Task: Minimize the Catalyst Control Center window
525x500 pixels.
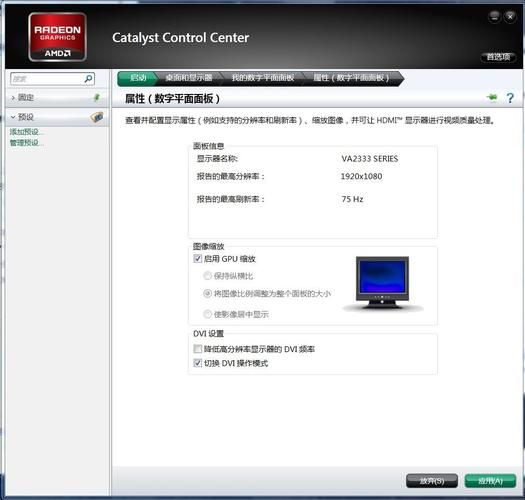Action: 494,16
